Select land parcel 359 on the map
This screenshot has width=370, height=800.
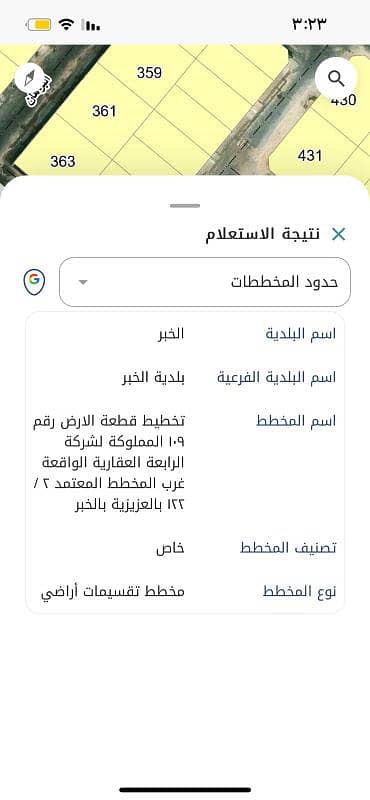click(x=149, y=73)
